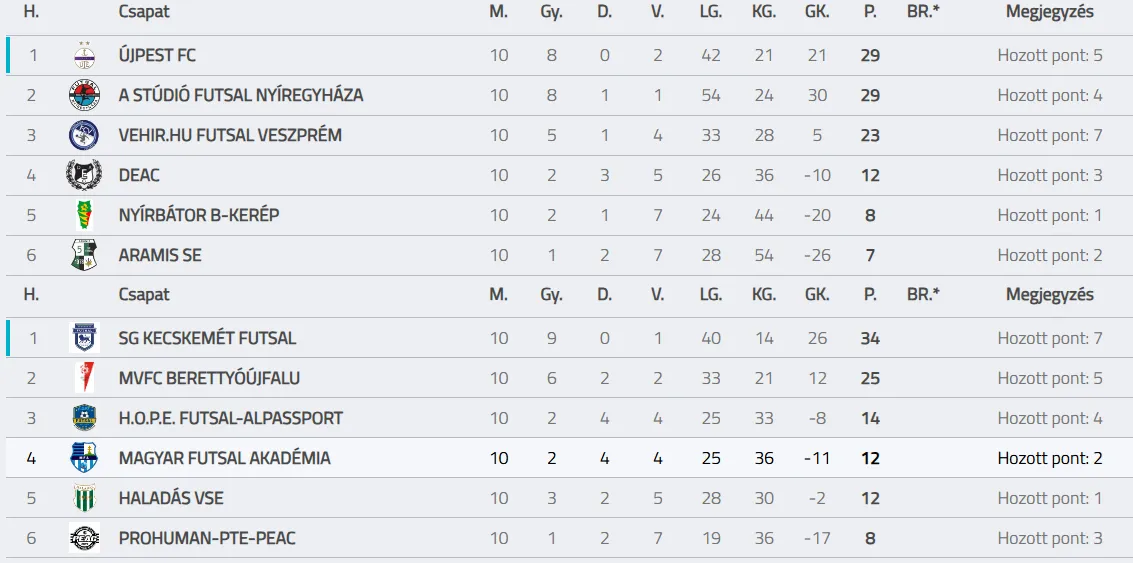The width and height of the screenshot is (1133, 563).
Task: Click the second table's Megjegyzés column header
Action: tap(1050, 295)
